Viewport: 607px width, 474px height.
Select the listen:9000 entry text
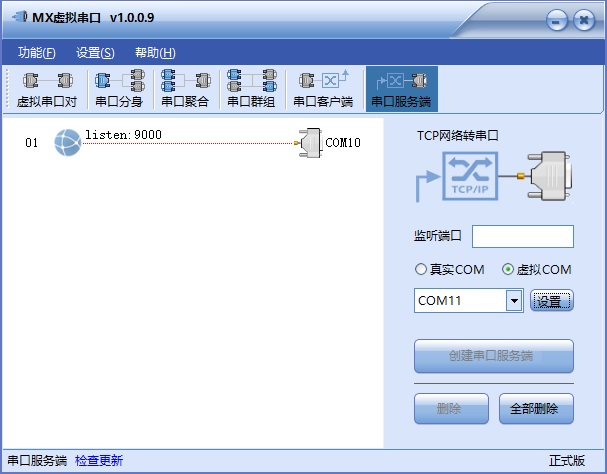click(x=123, y=134)
